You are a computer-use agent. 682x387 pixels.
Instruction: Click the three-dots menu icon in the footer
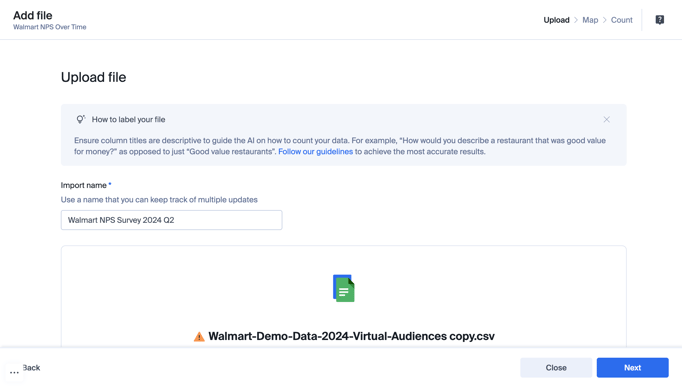[14, 372]
